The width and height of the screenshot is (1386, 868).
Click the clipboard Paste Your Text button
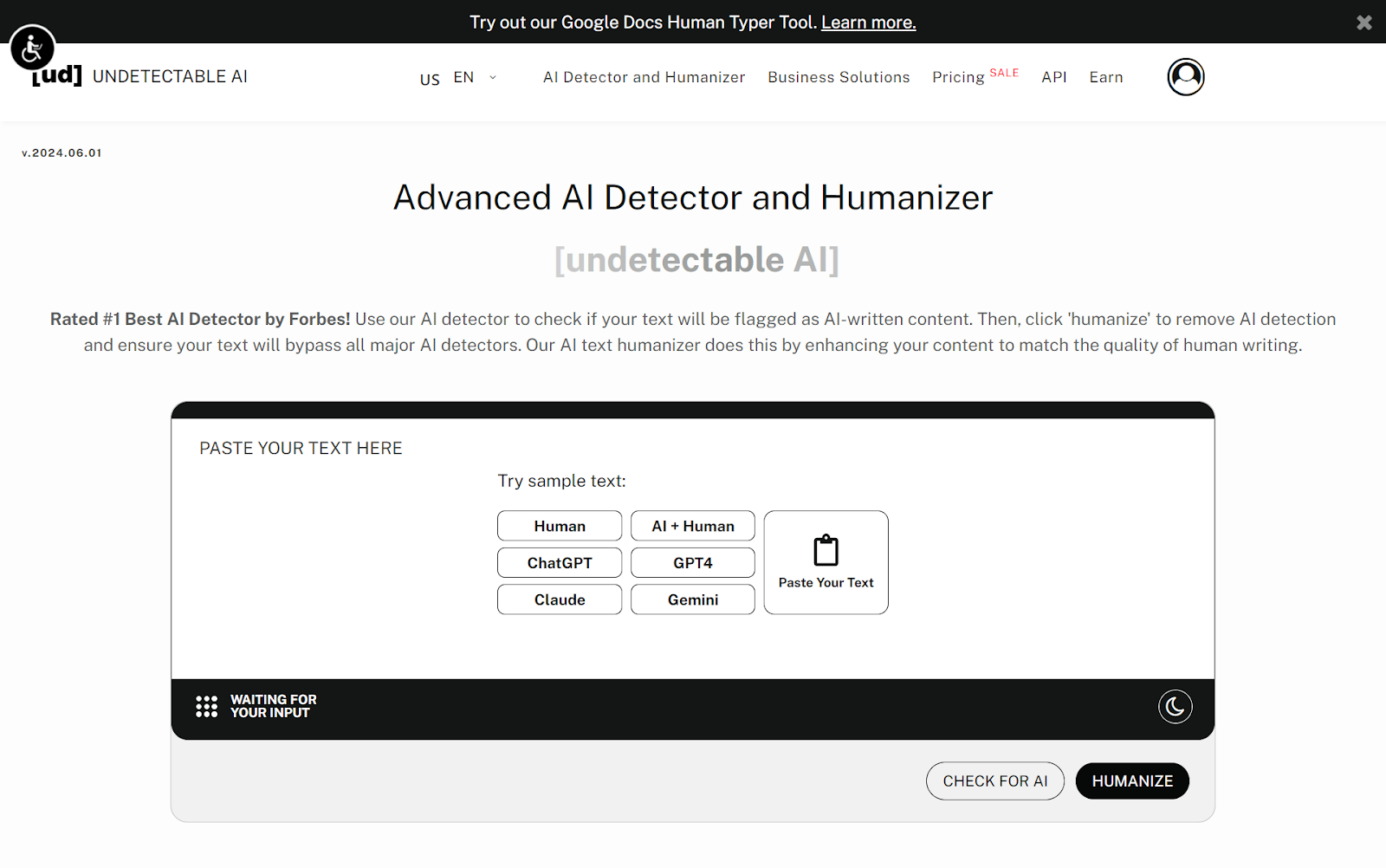pyautogui.click(x=826, y=562)
